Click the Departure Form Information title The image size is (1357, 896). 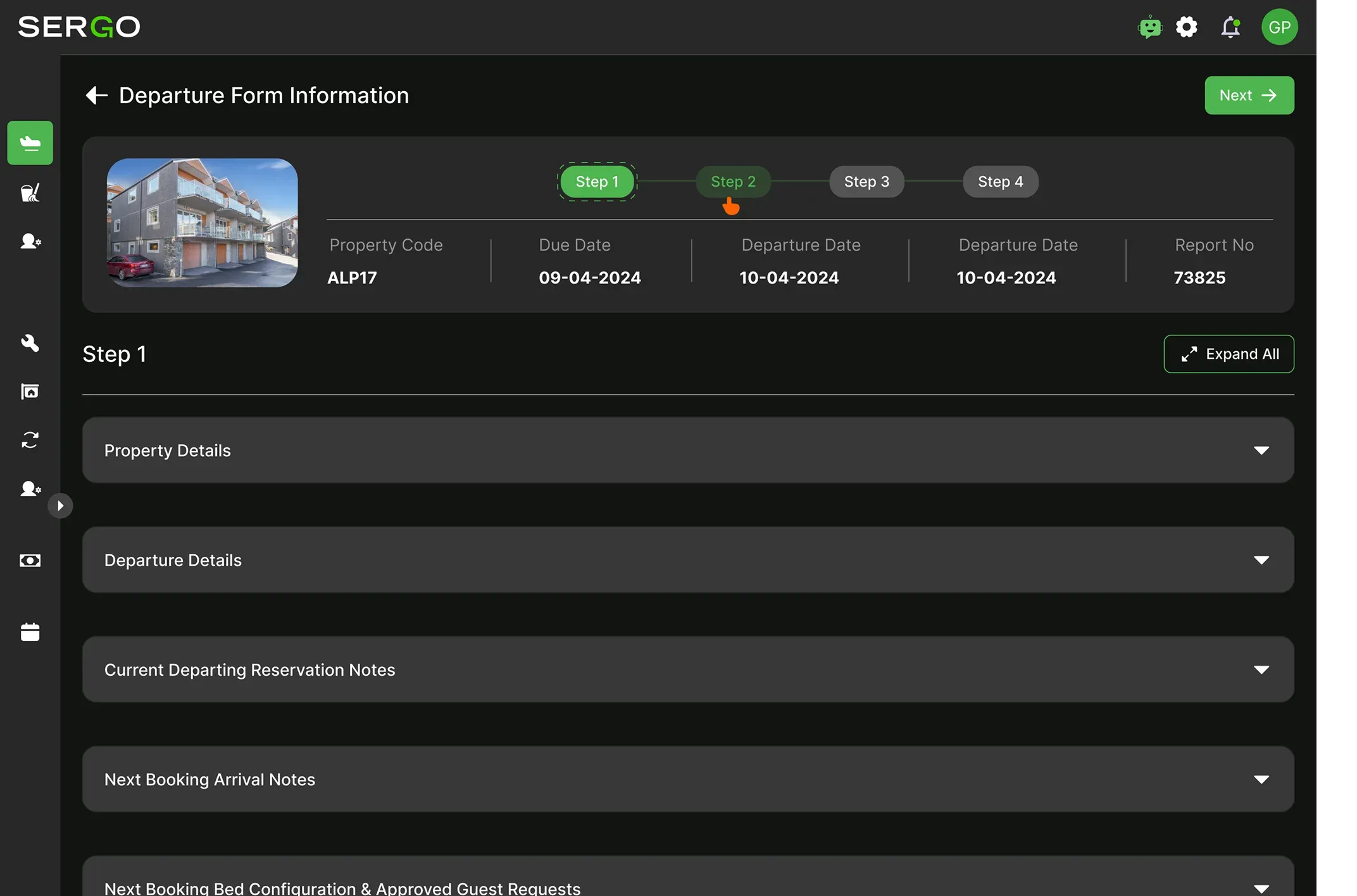pyautogui.click(x=264, y=96)
